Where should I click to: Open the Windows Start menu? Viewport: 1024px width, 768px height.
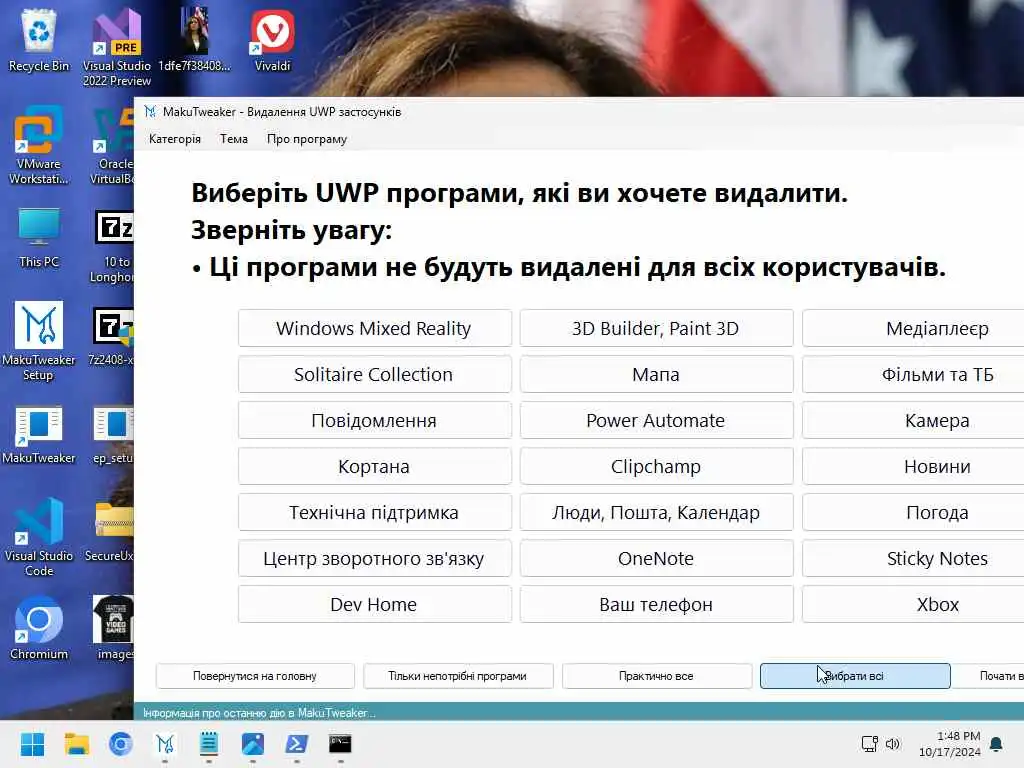32,744
